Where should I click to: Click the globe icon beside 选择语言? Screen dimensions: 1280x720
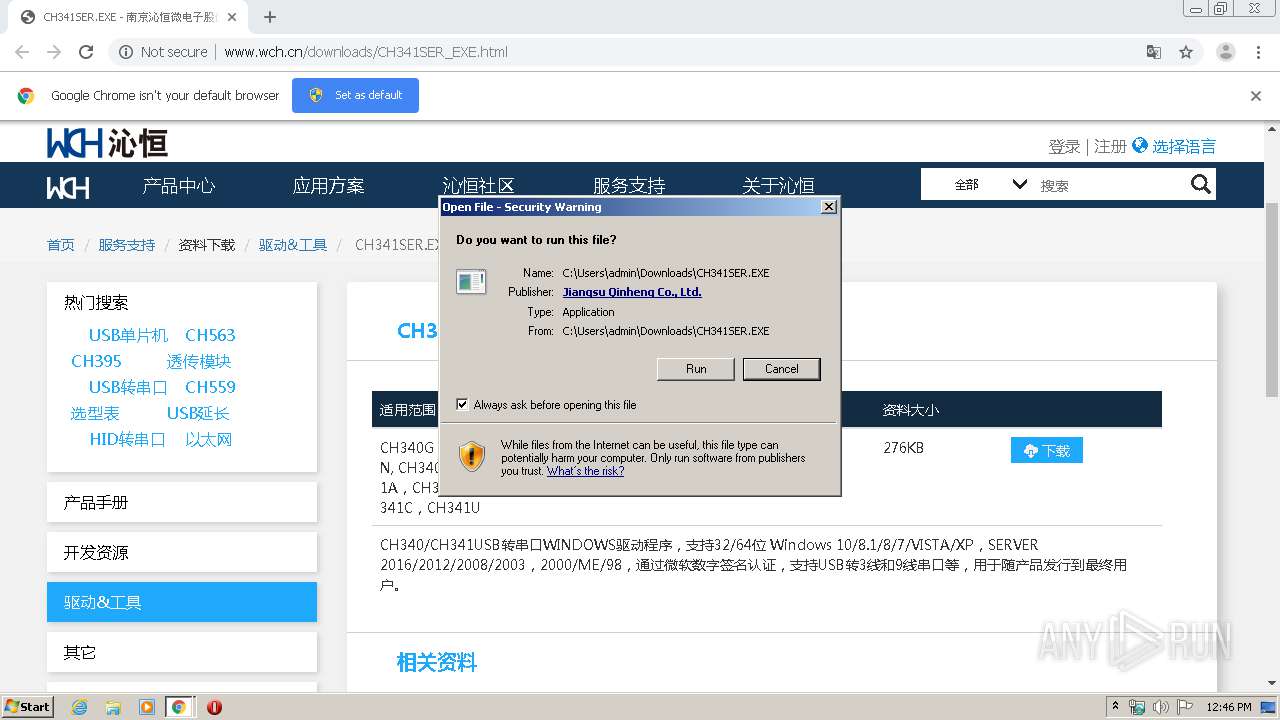coord(1139,145)
